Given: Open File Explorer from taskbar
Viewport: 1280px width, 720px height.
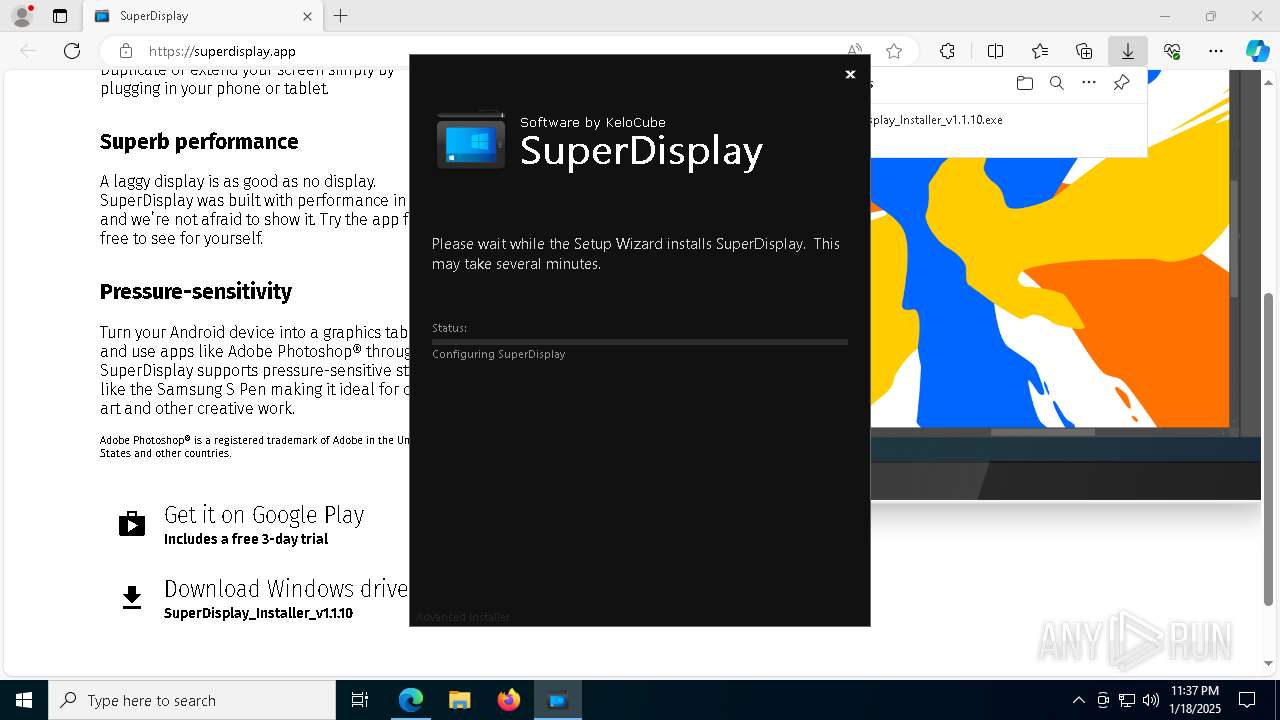Looking at the screenshot, I should (x=460, y=700).
